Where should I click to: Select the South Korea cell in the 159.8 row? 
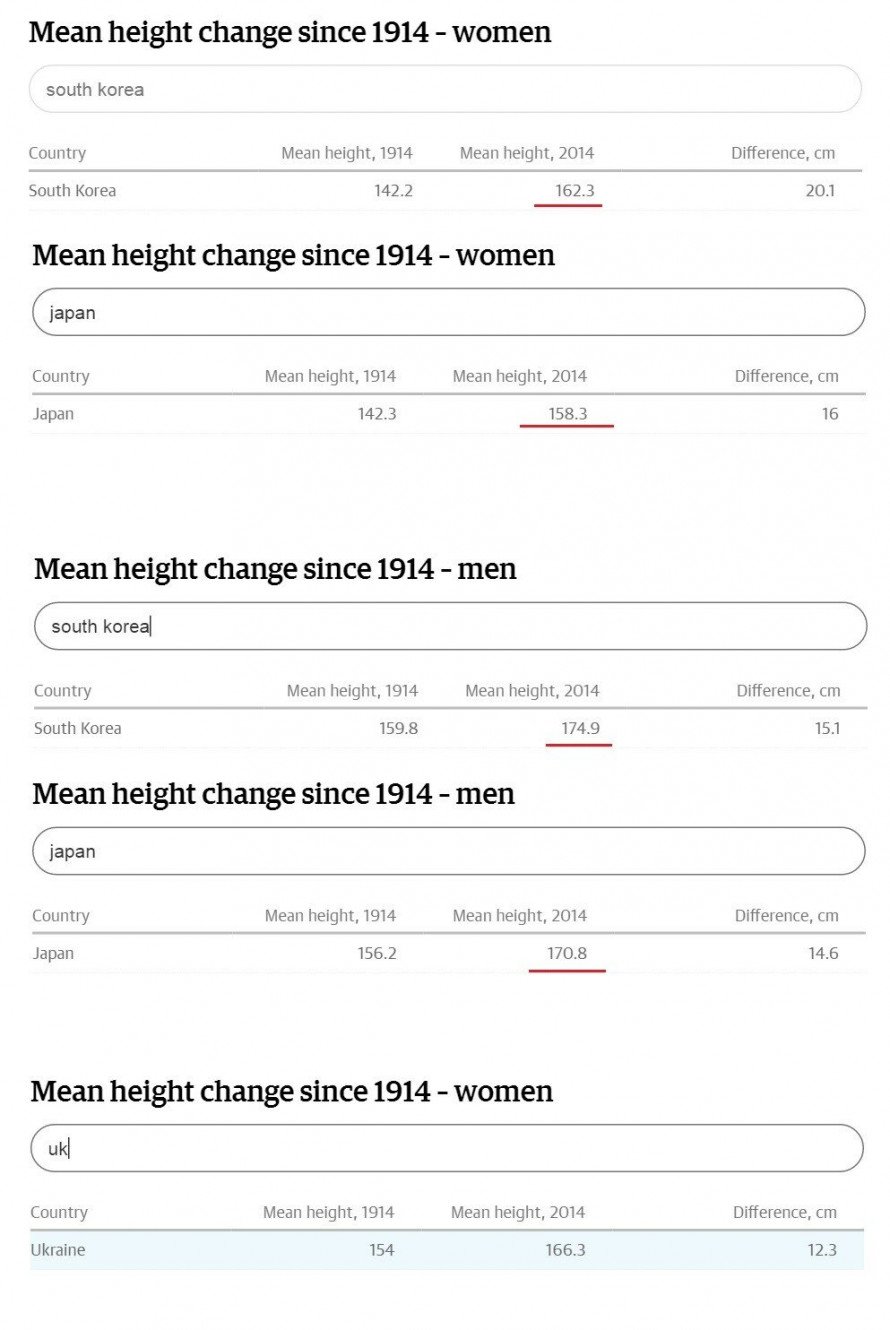pyautogui.click(x=78, y=728)
